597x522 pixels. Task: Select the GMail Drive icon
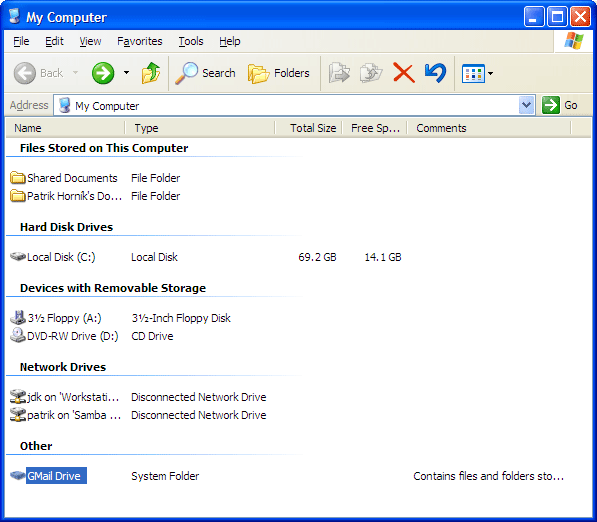pyautogui.click(x=18, y=475)
